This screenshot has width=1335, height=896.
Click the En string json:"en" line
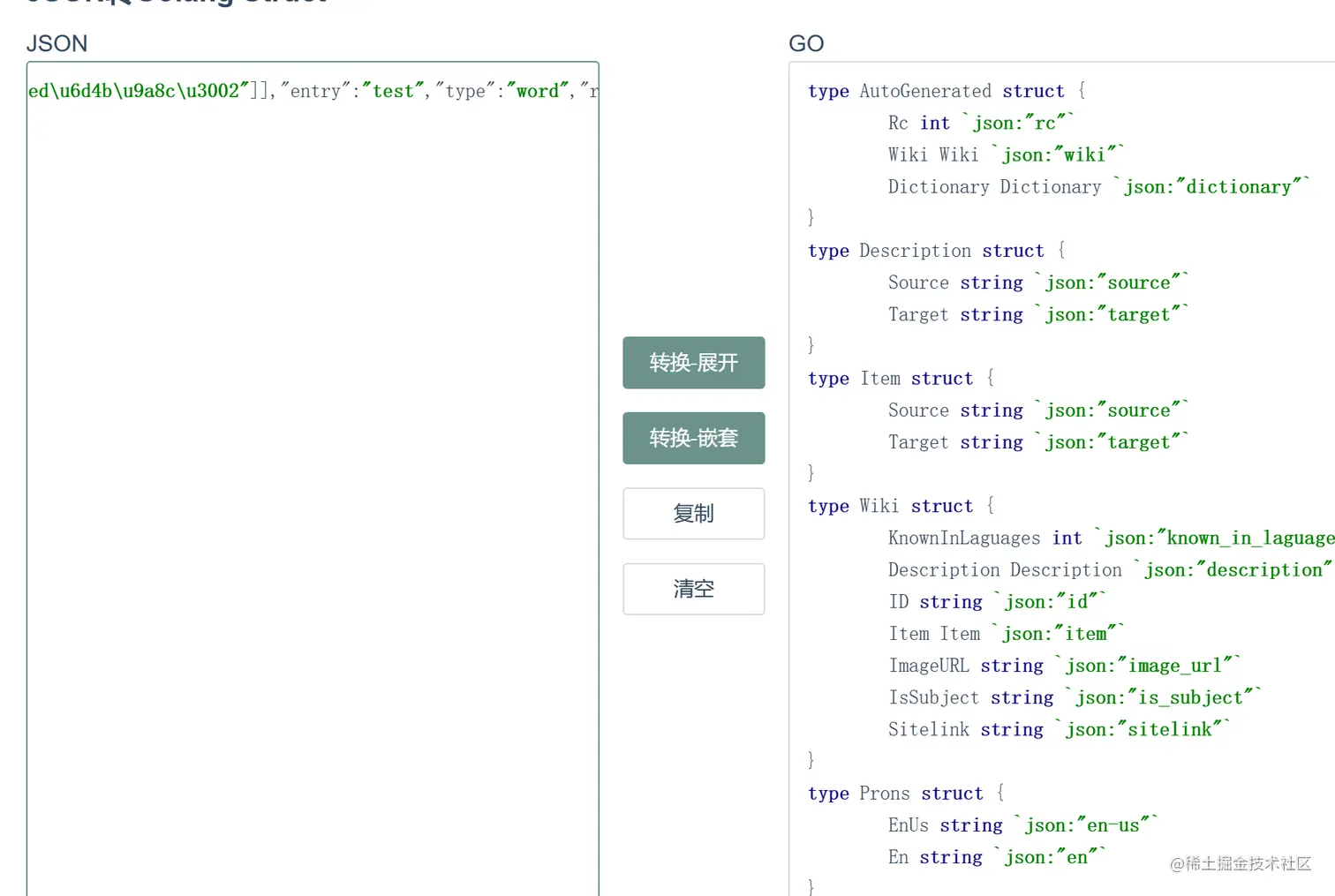997,857
